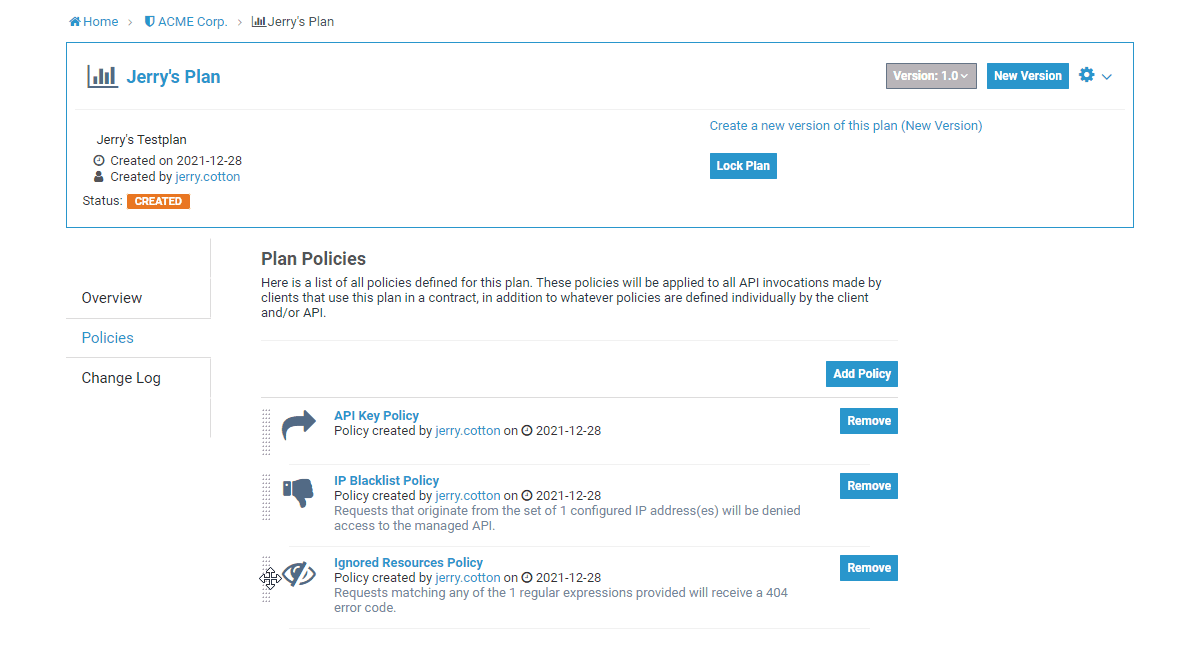The width and height of the screenshot is (1183, 660).
Task: Click the Ignored Resources crossed-eye icon
Action: point(298,574)
